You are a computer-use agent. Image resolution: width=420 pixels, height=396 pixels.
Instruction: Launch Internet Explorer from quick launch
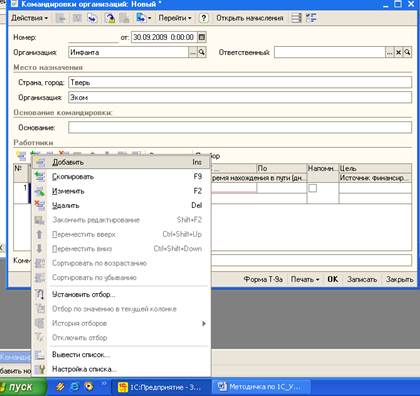(x=74, y=387)
